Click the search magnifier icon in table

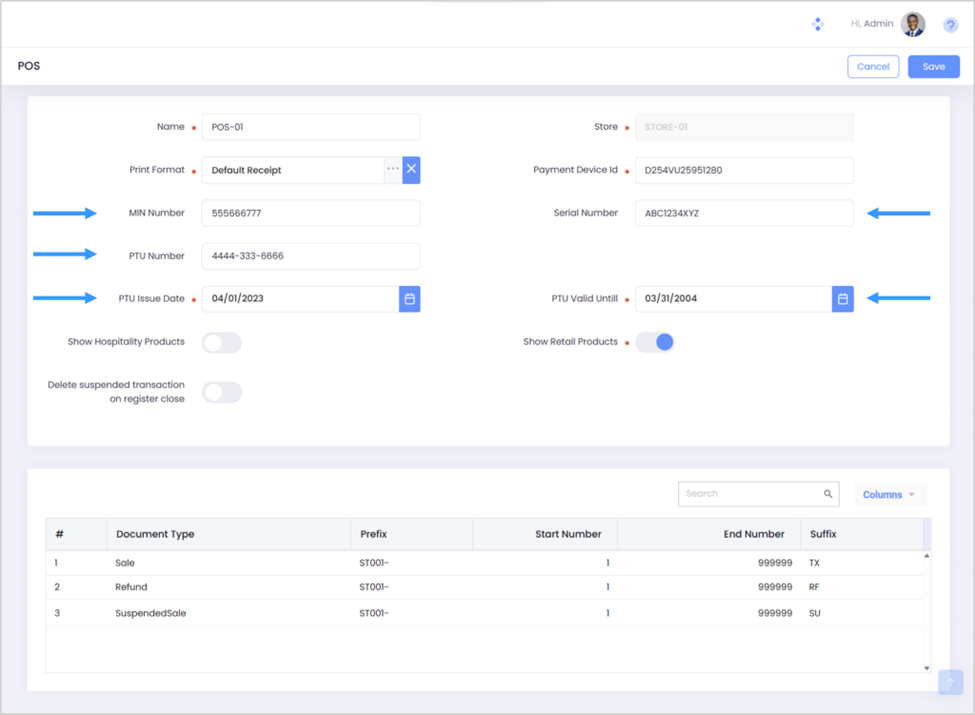828,494
